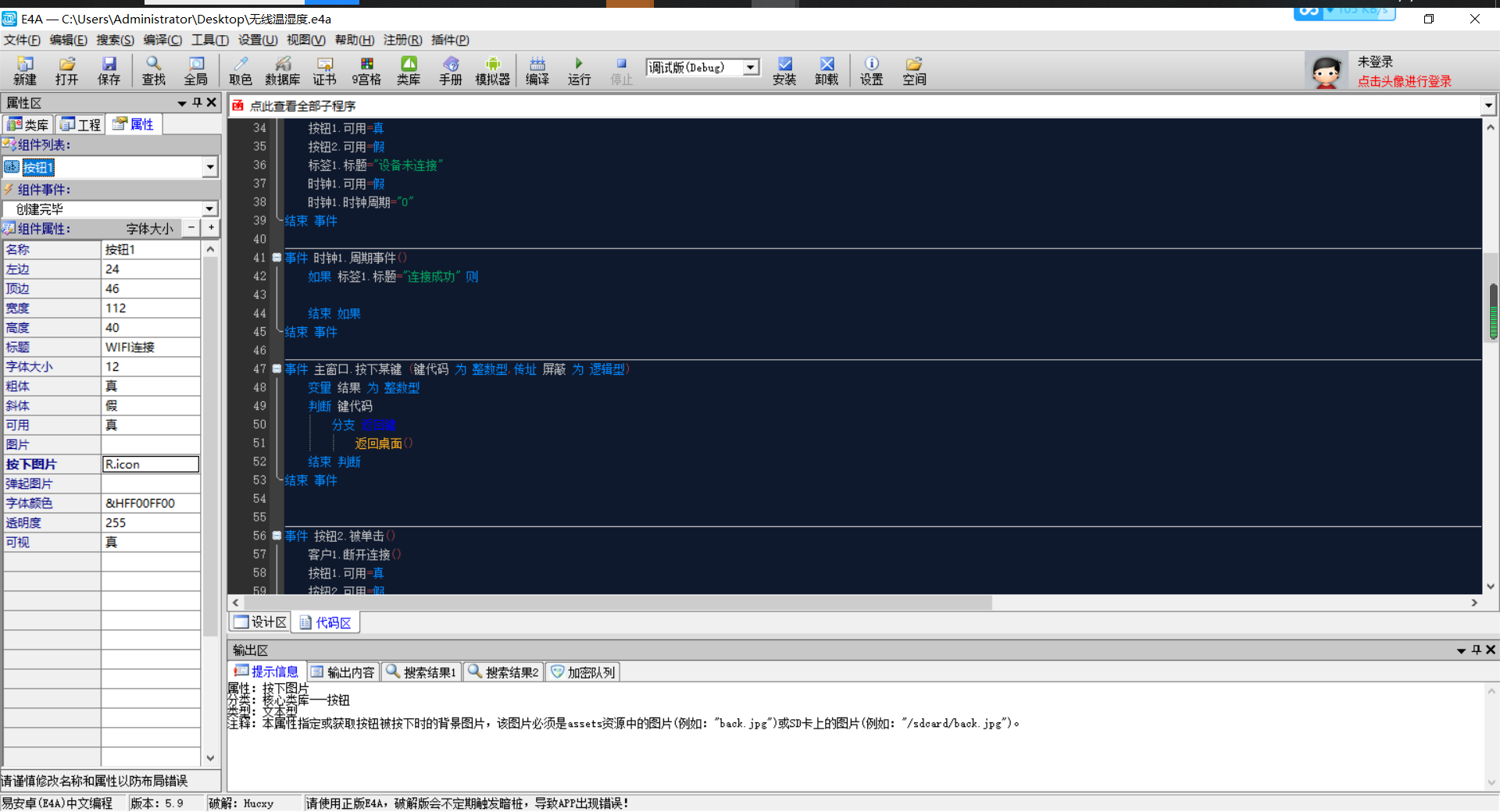This screenshot has height=812, width=1500.
Task: Open the 9宫格 nine-grid tool
Action: tap(366, 70)
